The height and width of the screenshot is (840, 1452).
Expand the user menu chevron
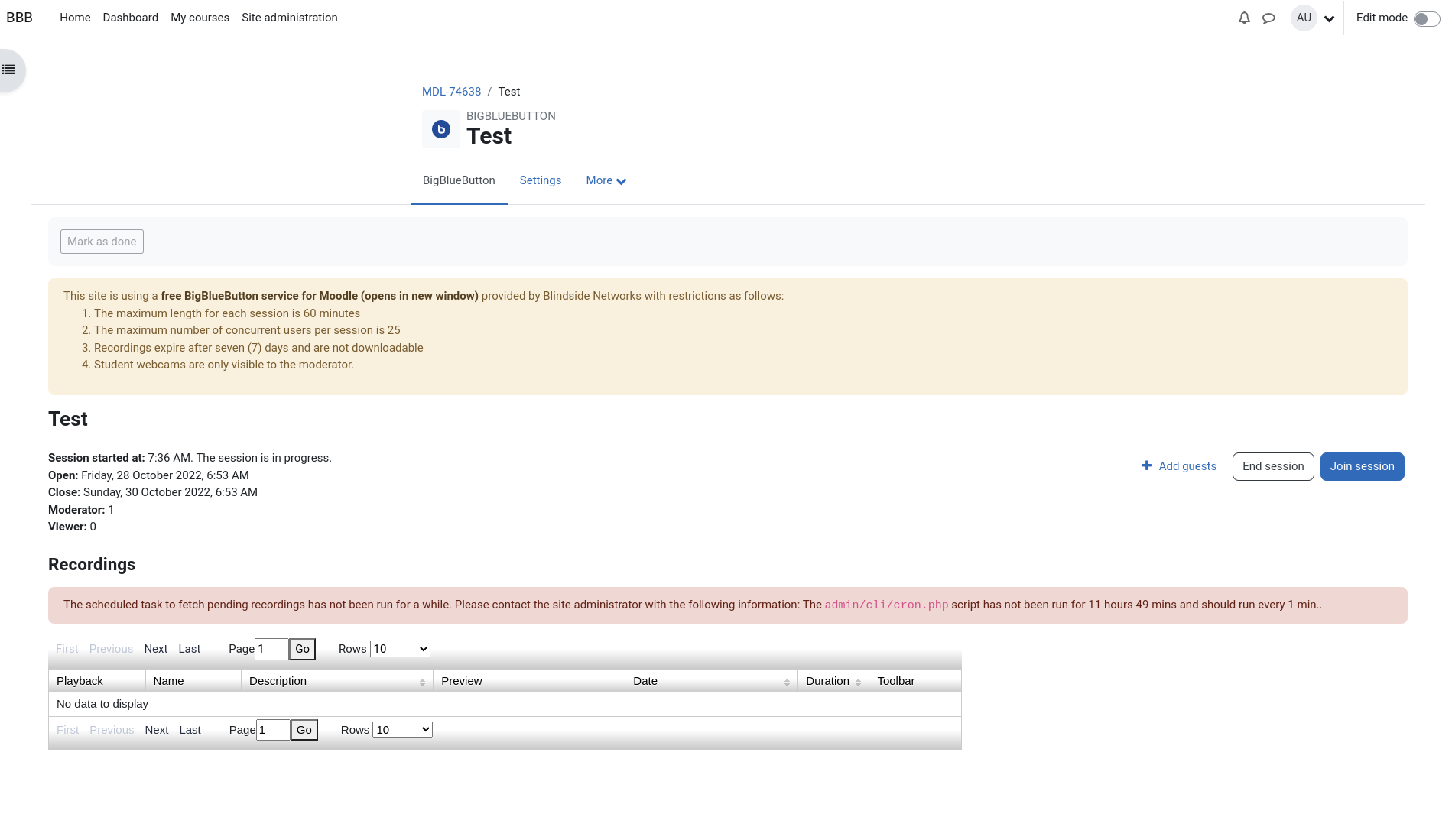[1330, 19]
